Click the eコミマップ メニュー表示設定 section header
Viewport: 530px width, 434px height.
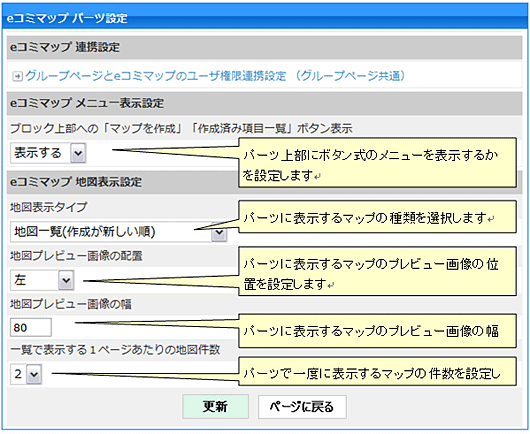coord(265,103)
